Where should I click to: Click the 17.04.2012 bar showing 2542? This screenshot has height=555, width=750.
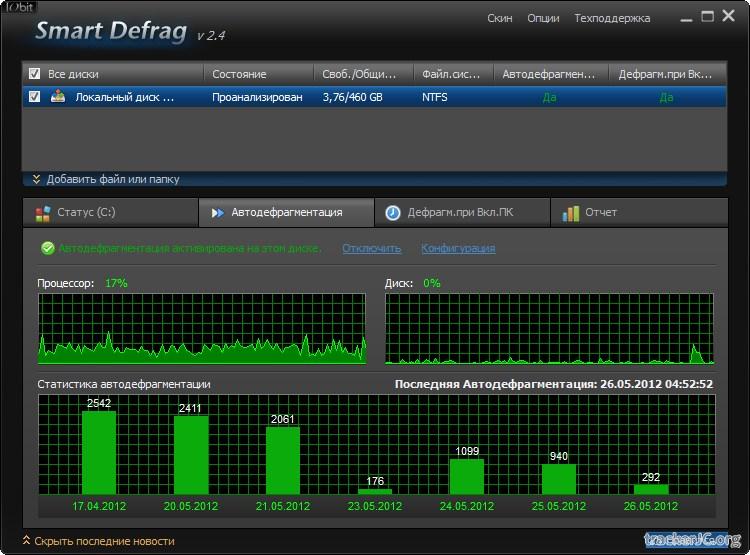(99, 452)
